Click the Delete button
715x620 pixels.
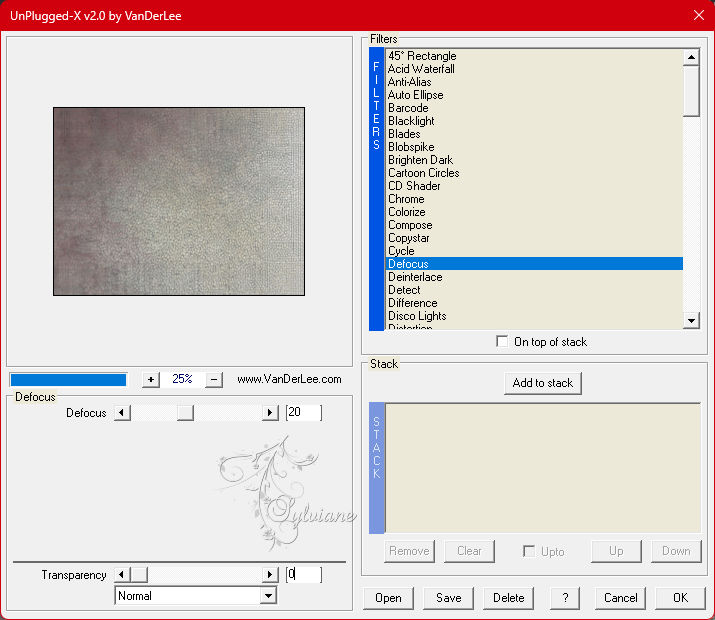tap(508, 598)
